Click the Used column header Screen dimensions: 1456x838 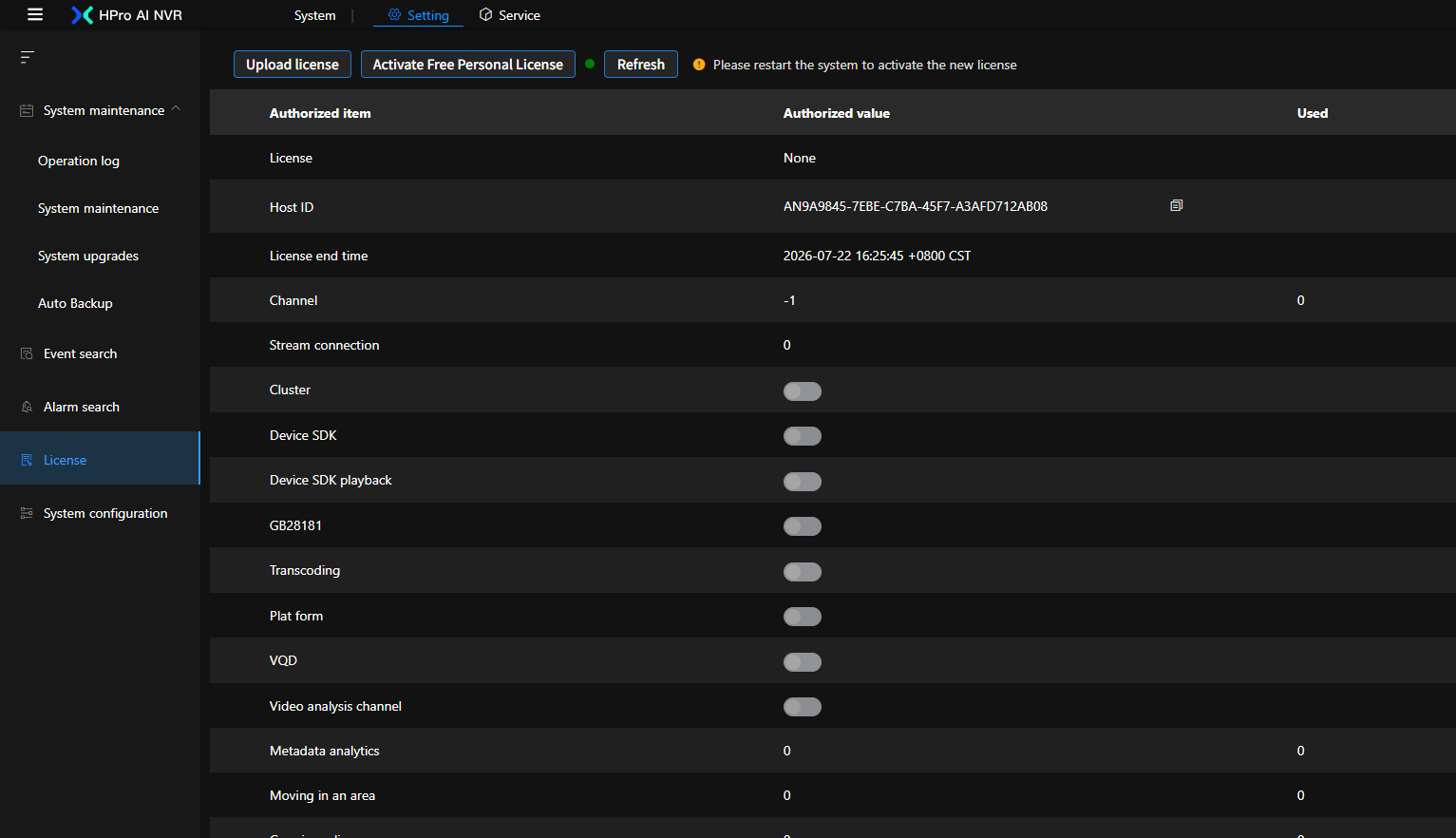click(x=1313, y=113)
